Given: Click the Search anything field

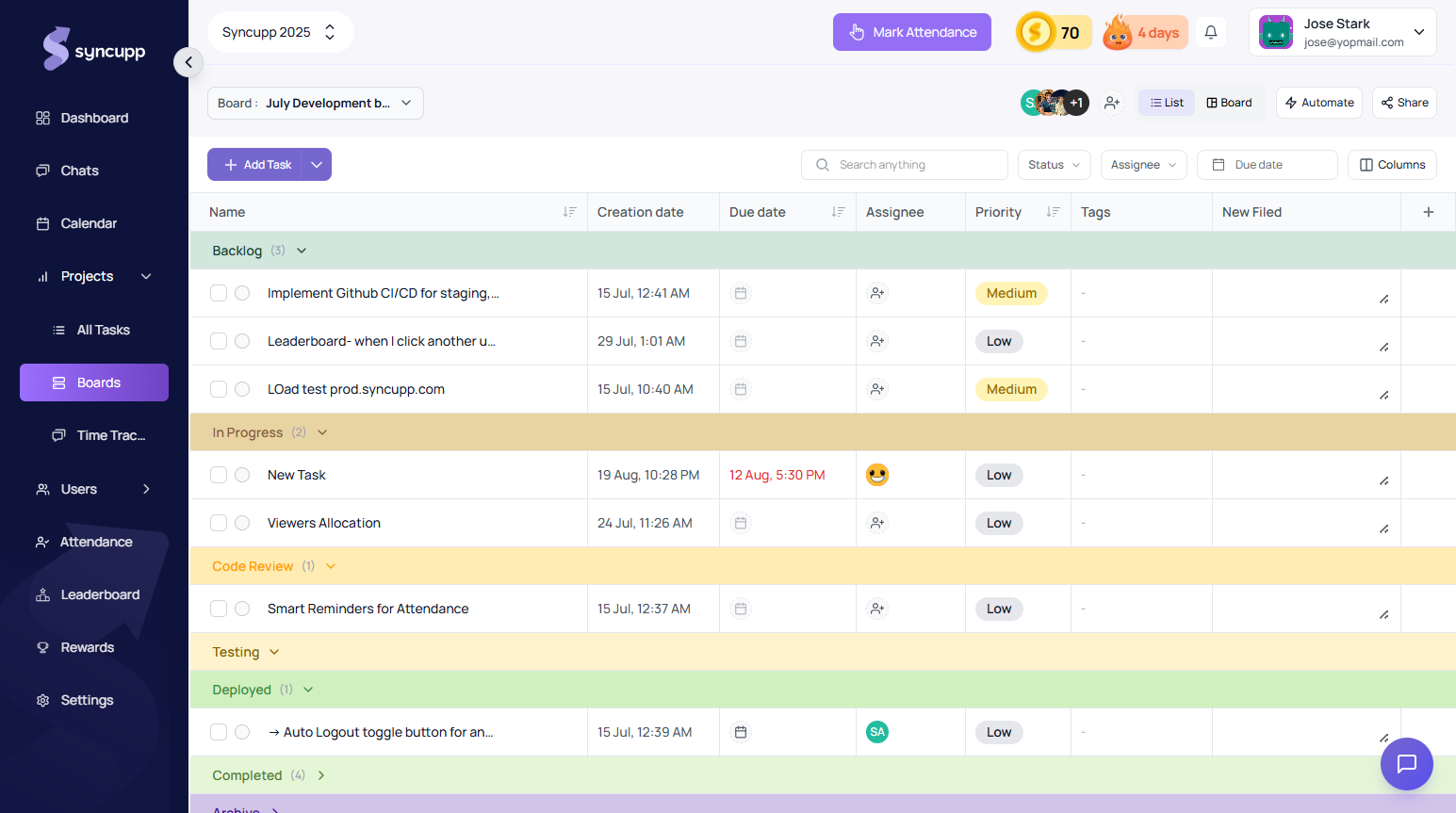Looking at the screenshot, I should (905, 165).
